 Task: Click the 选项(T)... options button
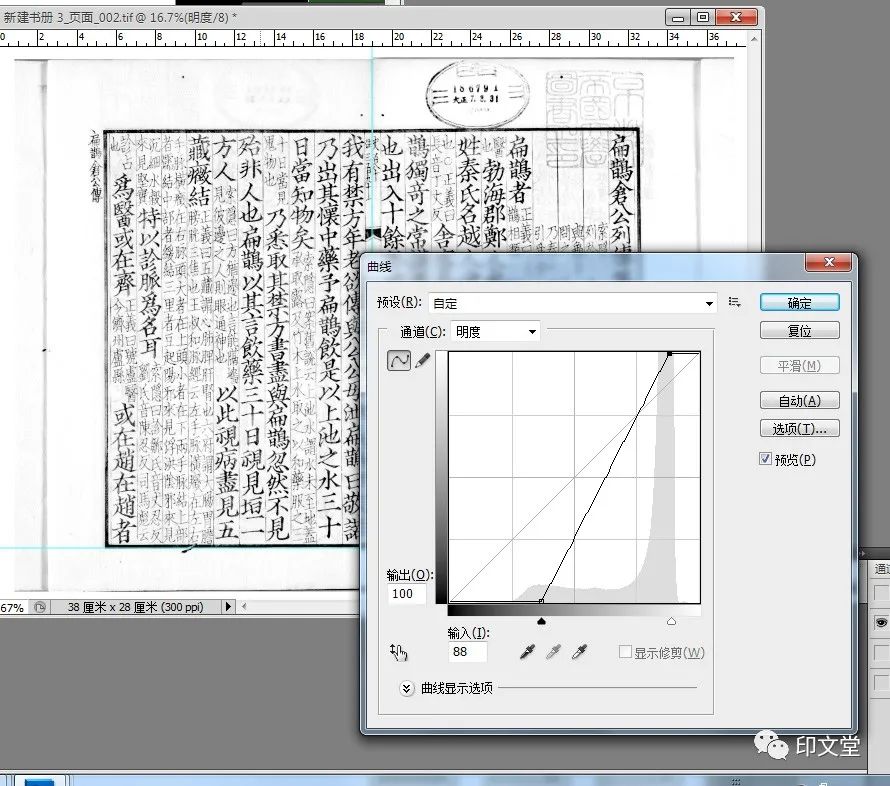tap(799, 428)
